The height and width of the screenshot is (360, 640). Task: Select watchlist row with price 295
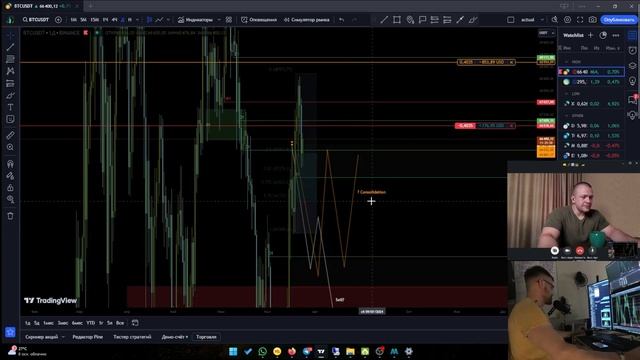[x=591, y=82]
